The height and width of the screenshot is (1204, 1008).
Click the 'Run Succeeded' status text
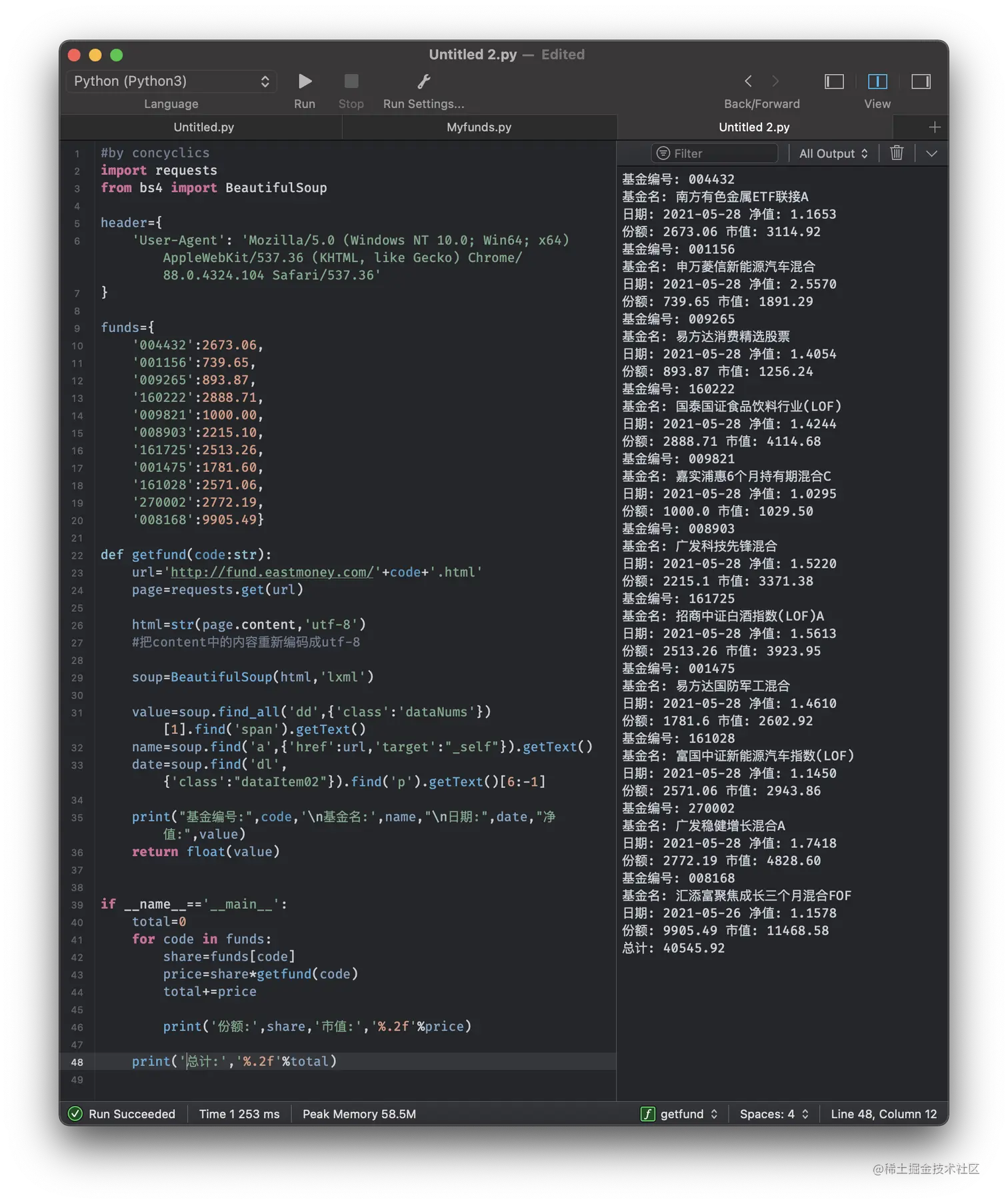pyautogui.click(x=132, y=1114)
